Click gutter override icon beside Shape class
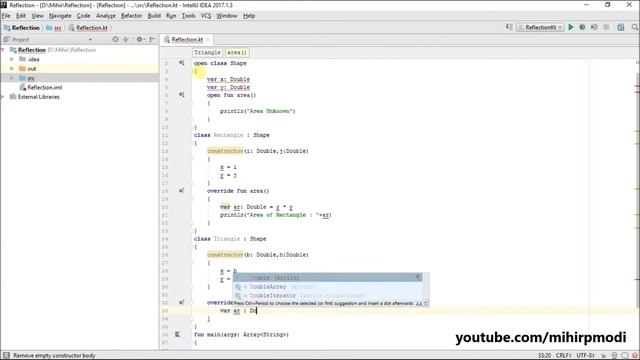 click(181, 63)
